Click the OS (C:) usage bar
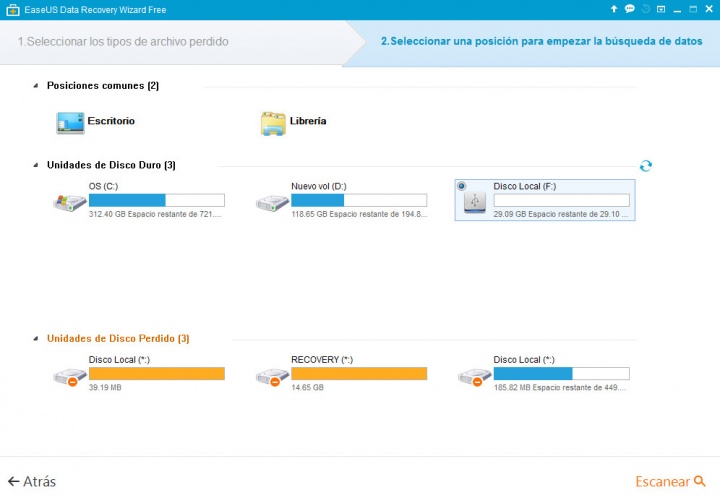Viewport: 720px width, 503px height. point(157,200)
